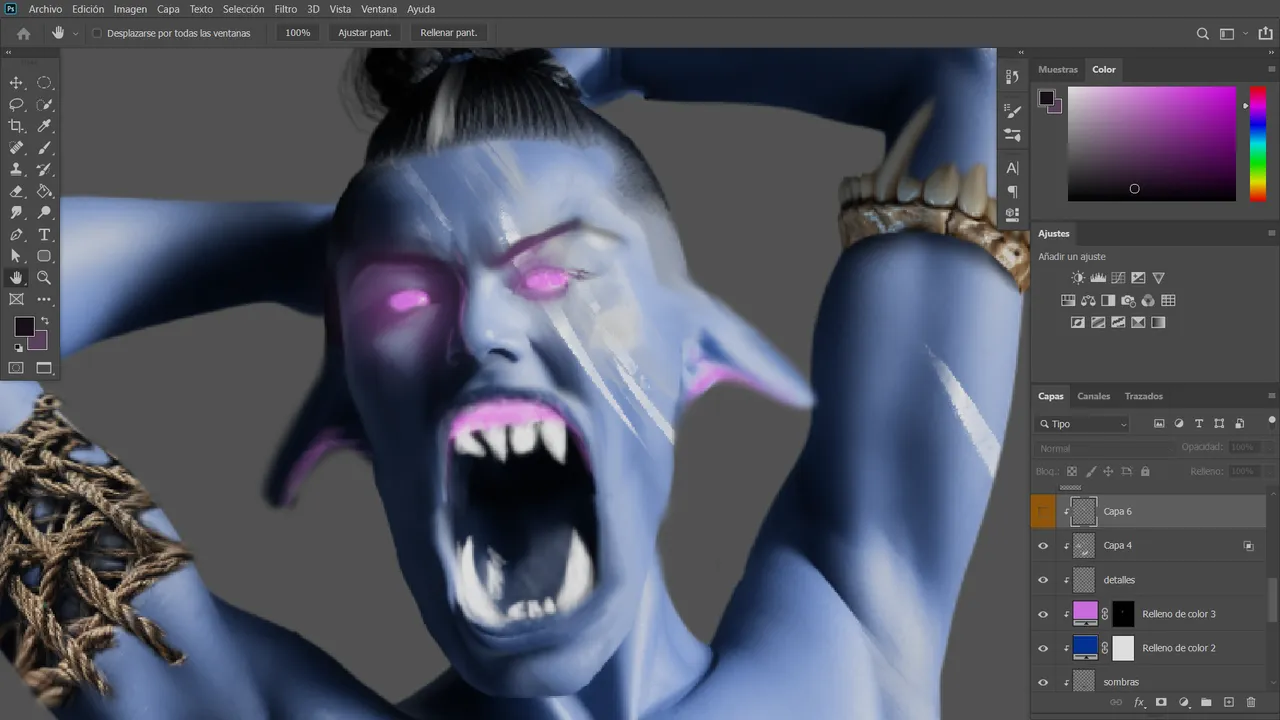This screenshot has height=720, width=1280.
Task: Change the screen mode icon
Action: pos(44,368)
